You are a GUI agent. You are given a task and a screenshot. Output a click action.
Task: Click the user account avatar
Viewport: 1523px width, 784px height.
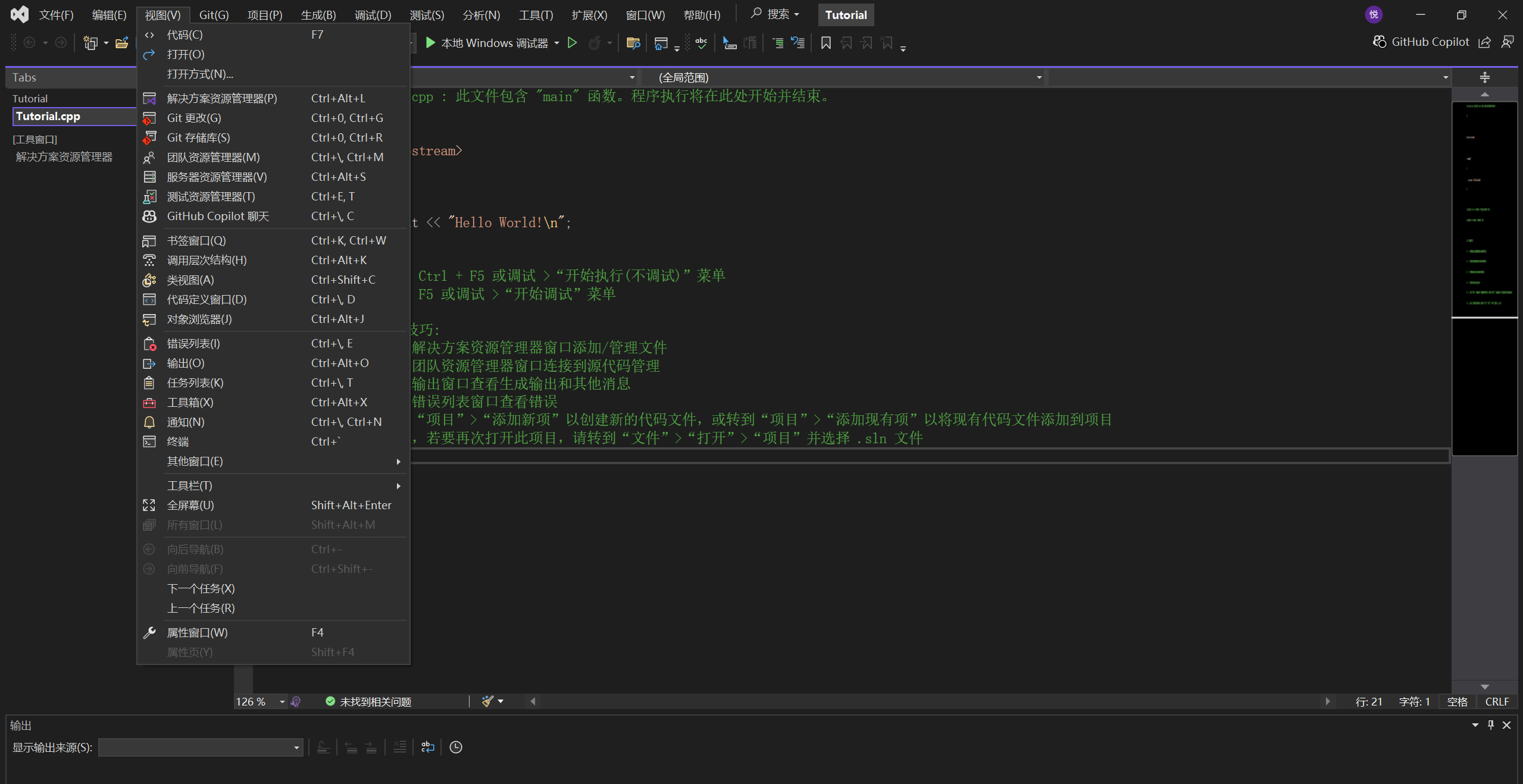pyautogui.click(x=1374, y=14)
